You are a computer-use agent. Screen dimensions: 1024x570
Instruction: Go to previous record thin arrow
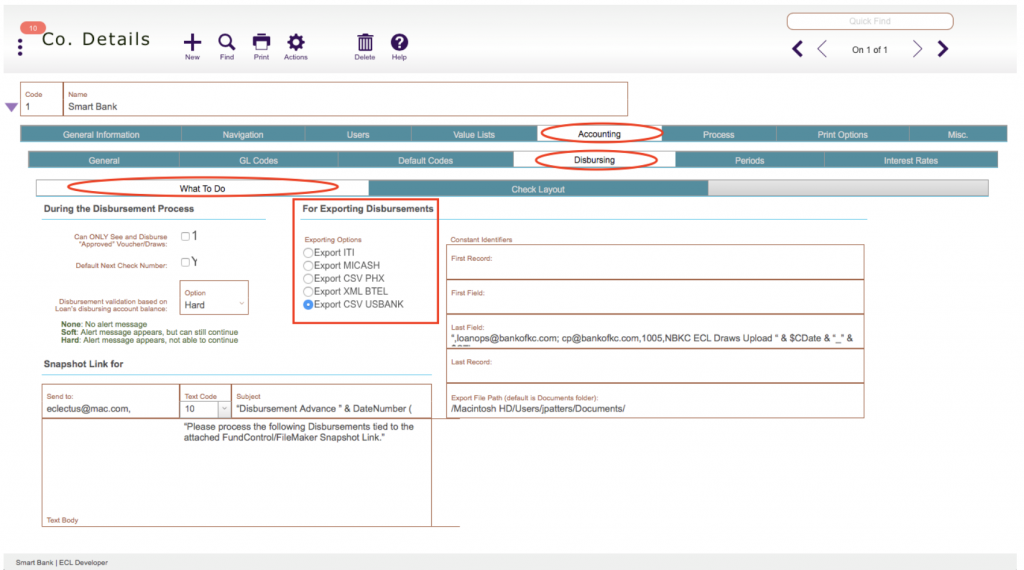(x=822, y=49)
